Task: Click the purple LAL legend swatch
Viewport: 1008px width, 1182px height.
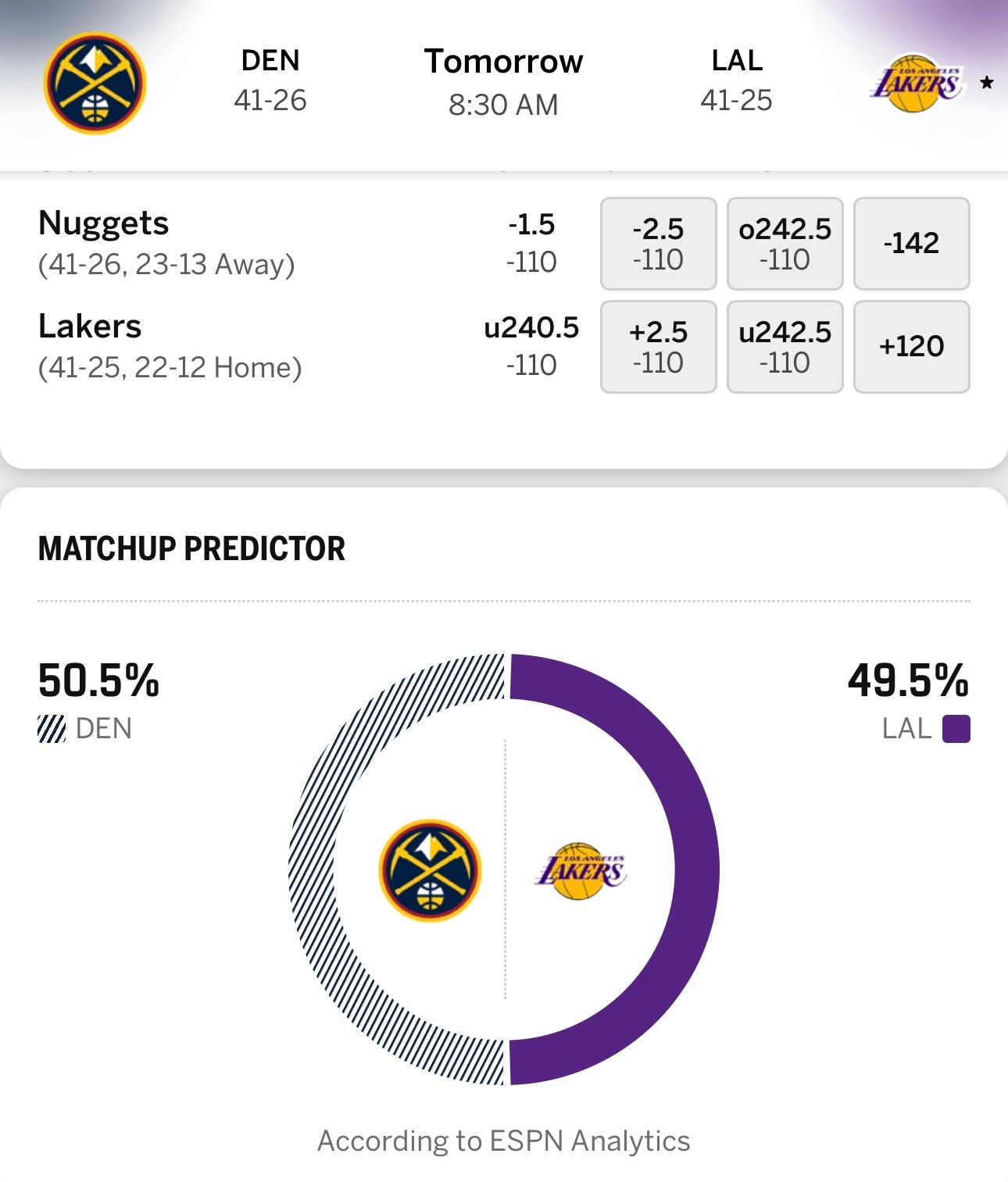Action: (956, 729)
